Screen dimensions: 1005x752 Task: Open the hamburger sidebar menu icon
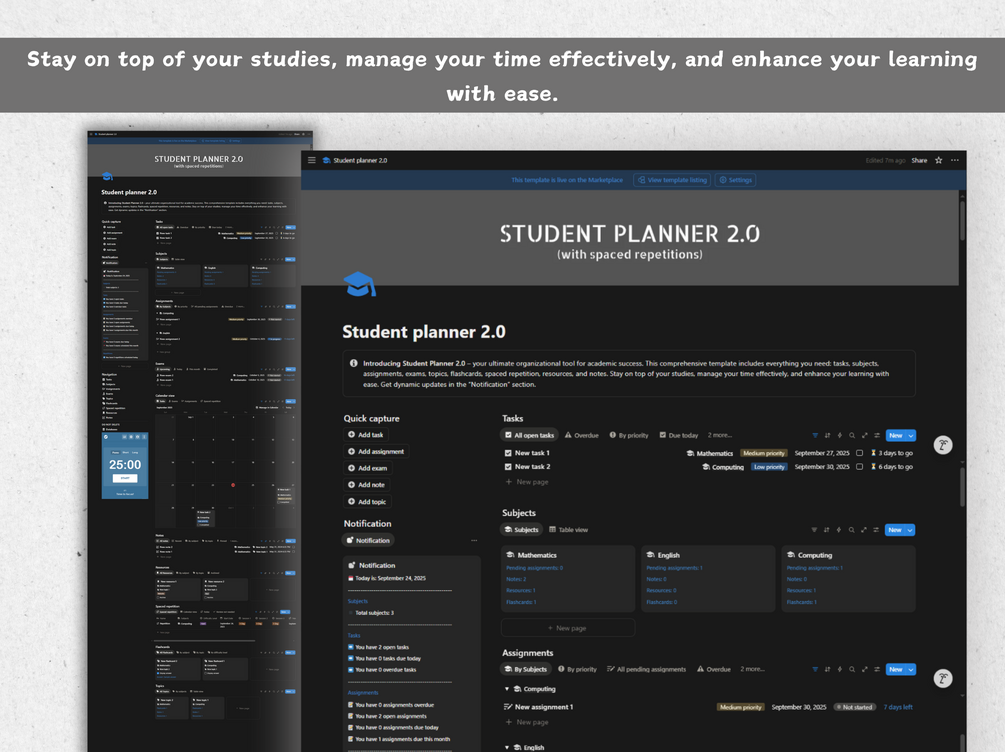tap(311, 160)
